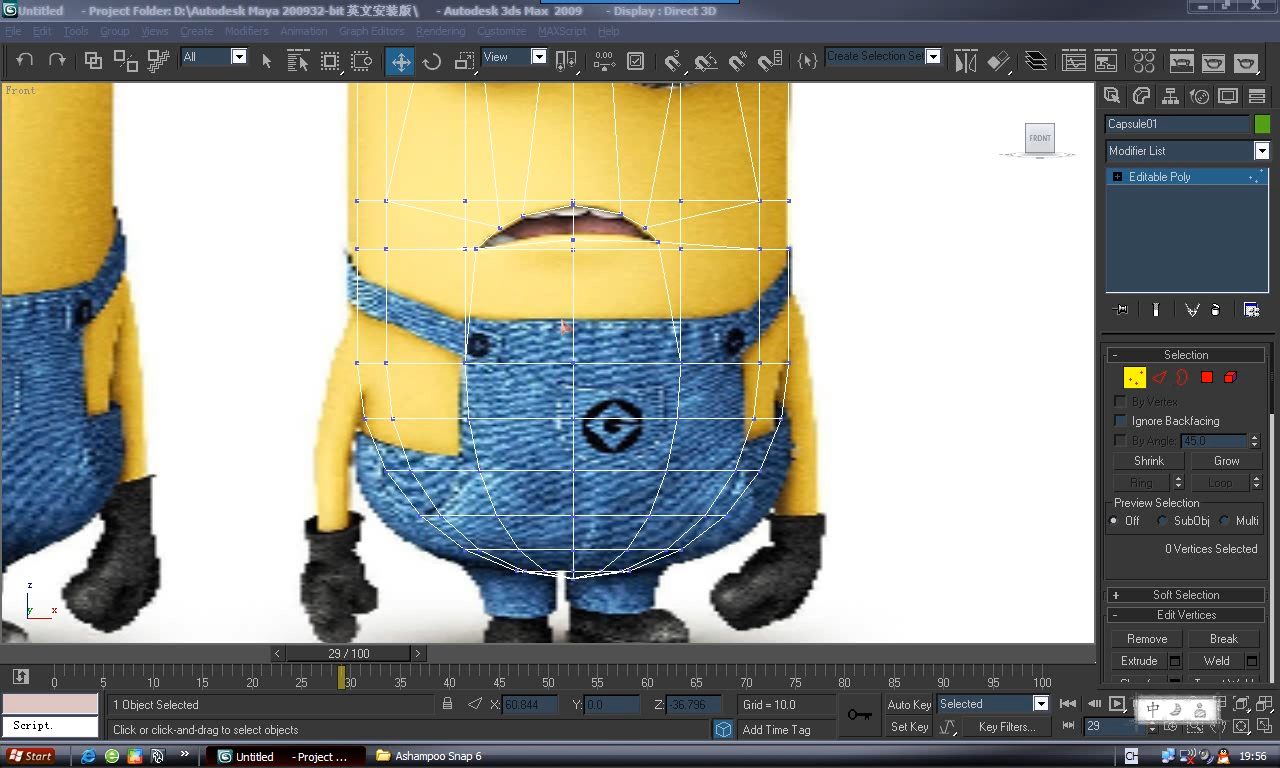Viewport: 1280px width, 768px height.
Task: Open the Graph Editors menu
Action: tap(371, 31)
